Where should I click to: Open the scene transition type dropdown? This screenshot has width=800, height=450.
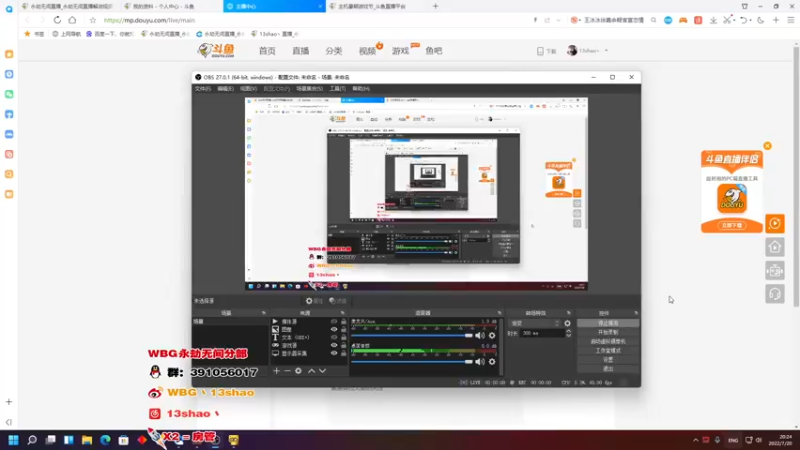[x=535, y=323]
